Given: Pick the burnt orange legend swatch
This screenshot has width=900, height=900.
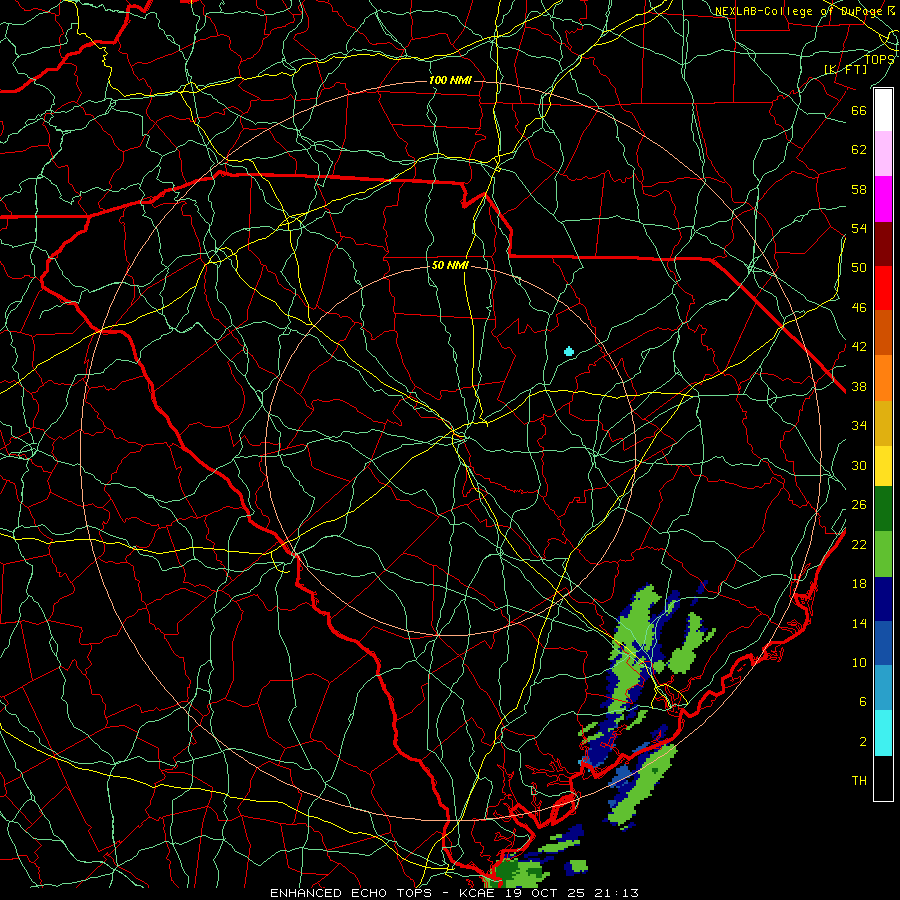Looking at the screenshot, I should click(x=883, y=332).
